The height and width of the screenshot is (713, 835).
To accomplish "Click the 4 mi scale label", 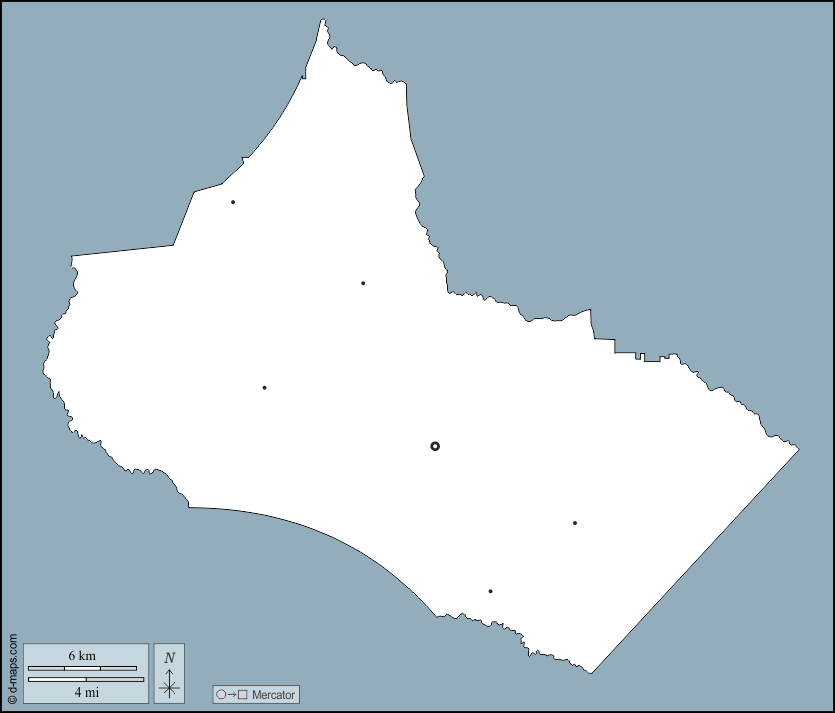I will point(86,691).
